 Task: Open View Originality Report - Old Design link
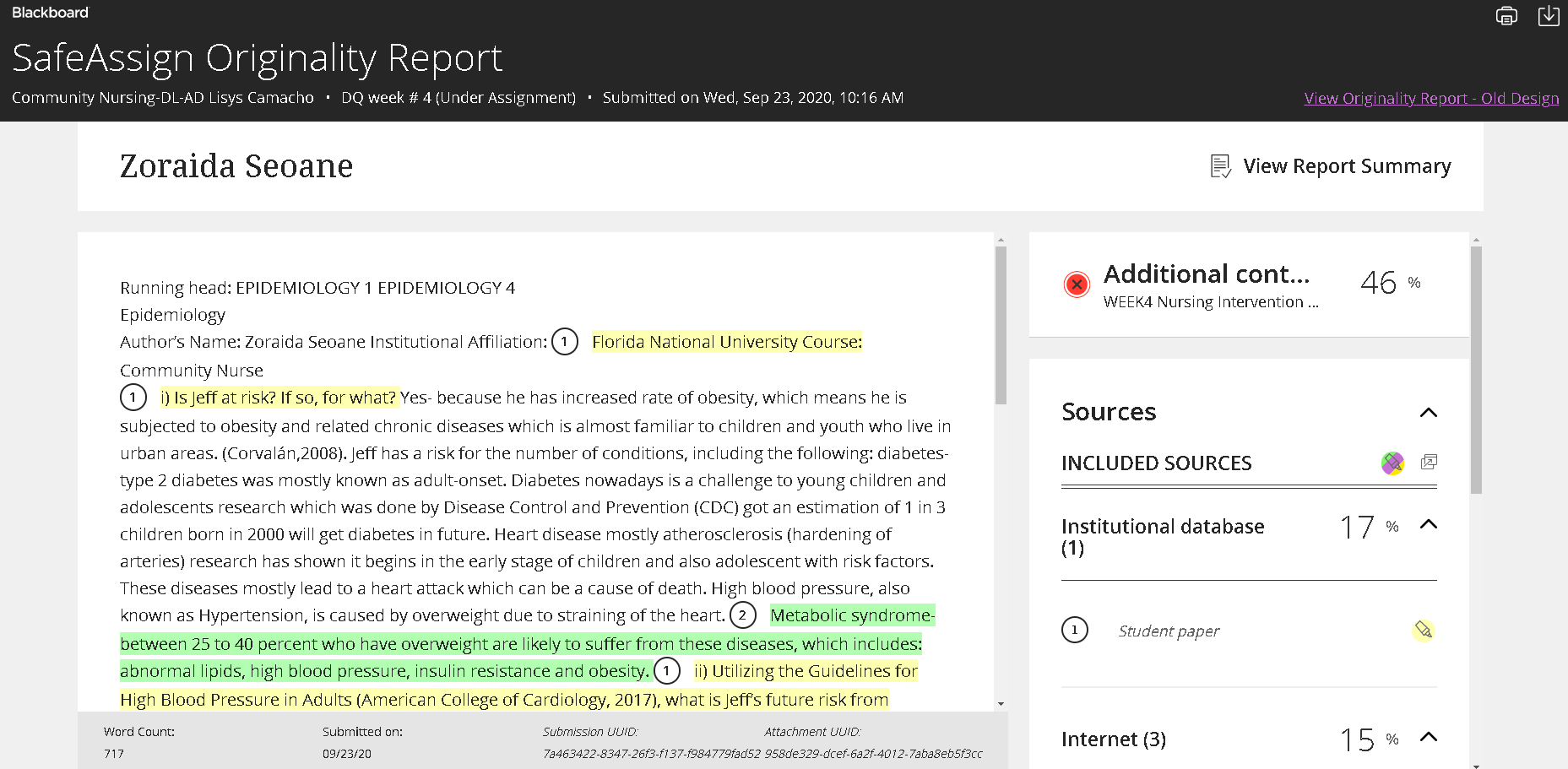pyautogui.click(x=1431, y=98)
